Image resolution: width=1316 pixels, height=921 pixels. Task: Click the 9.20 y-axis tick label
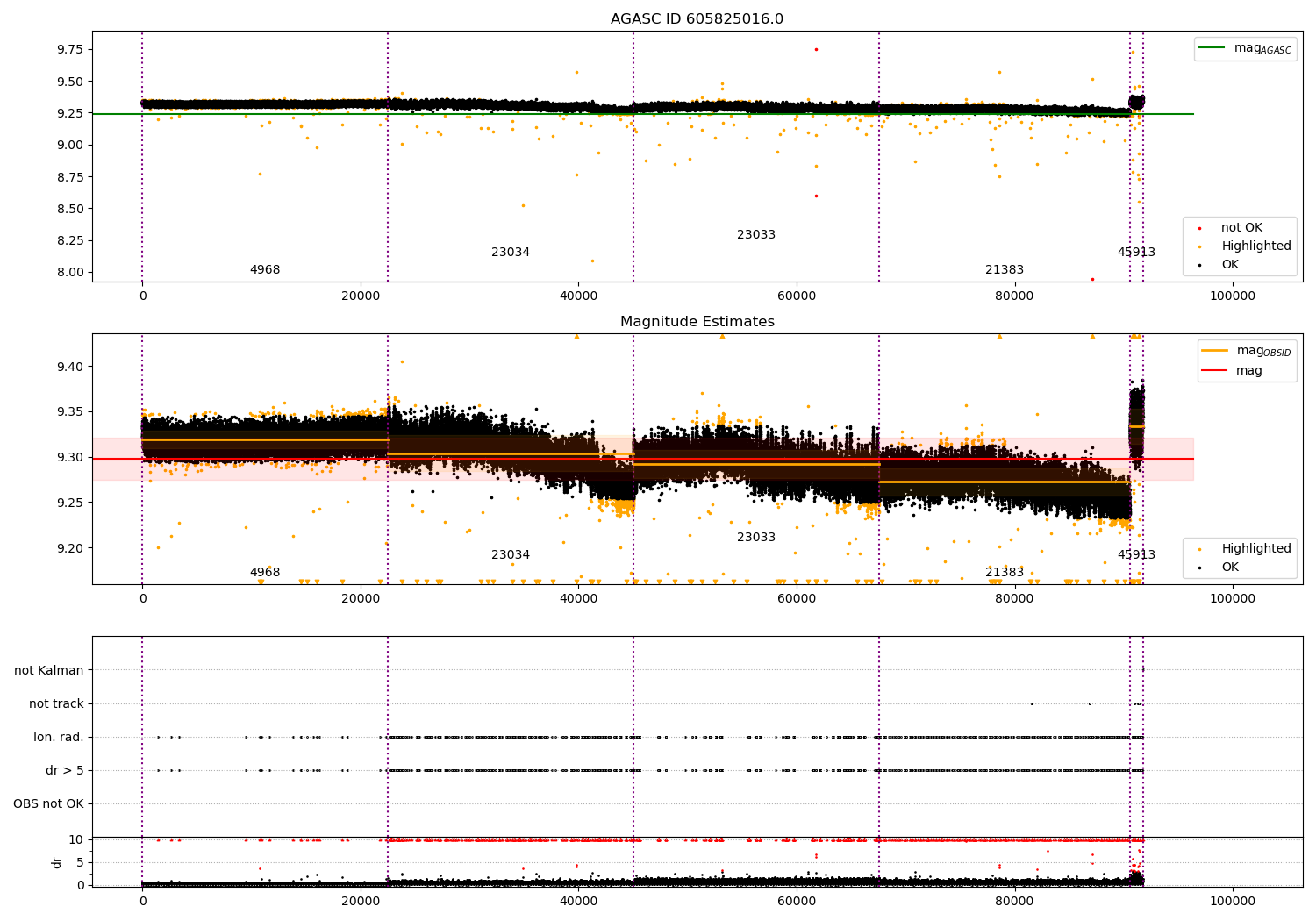pyautogui.click(x=70, y=548)
